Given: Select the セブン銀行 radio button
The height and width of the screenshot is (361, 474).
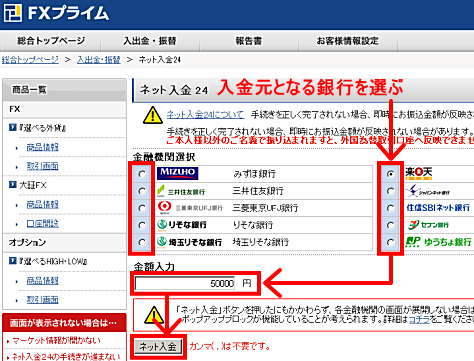Looking at the screenshot, I should 391,225.
